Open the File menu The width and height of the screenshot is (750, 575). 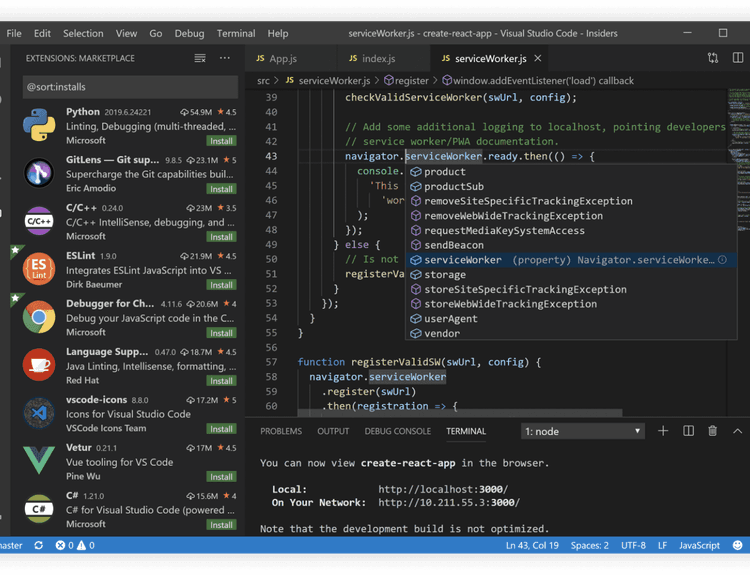(x=14, y=33)
